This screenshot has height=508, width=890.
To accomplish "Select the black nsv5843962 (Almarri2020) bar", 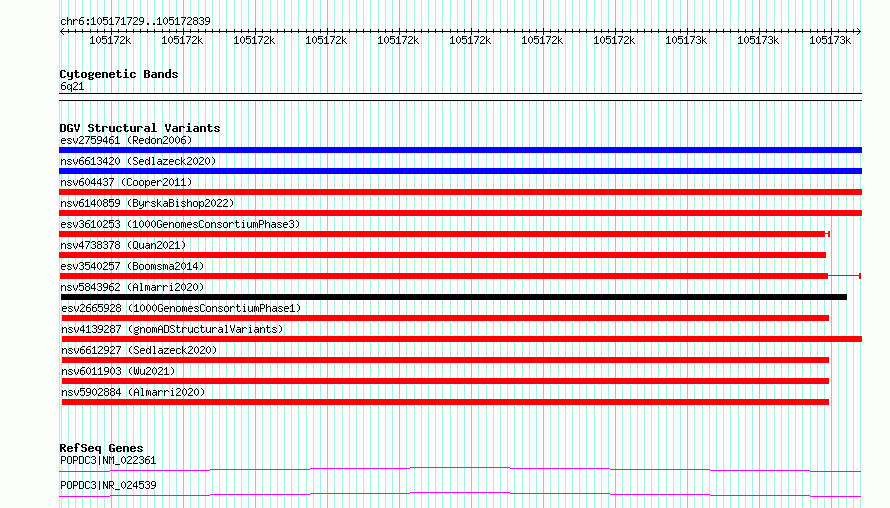I will tap(454, 297).
